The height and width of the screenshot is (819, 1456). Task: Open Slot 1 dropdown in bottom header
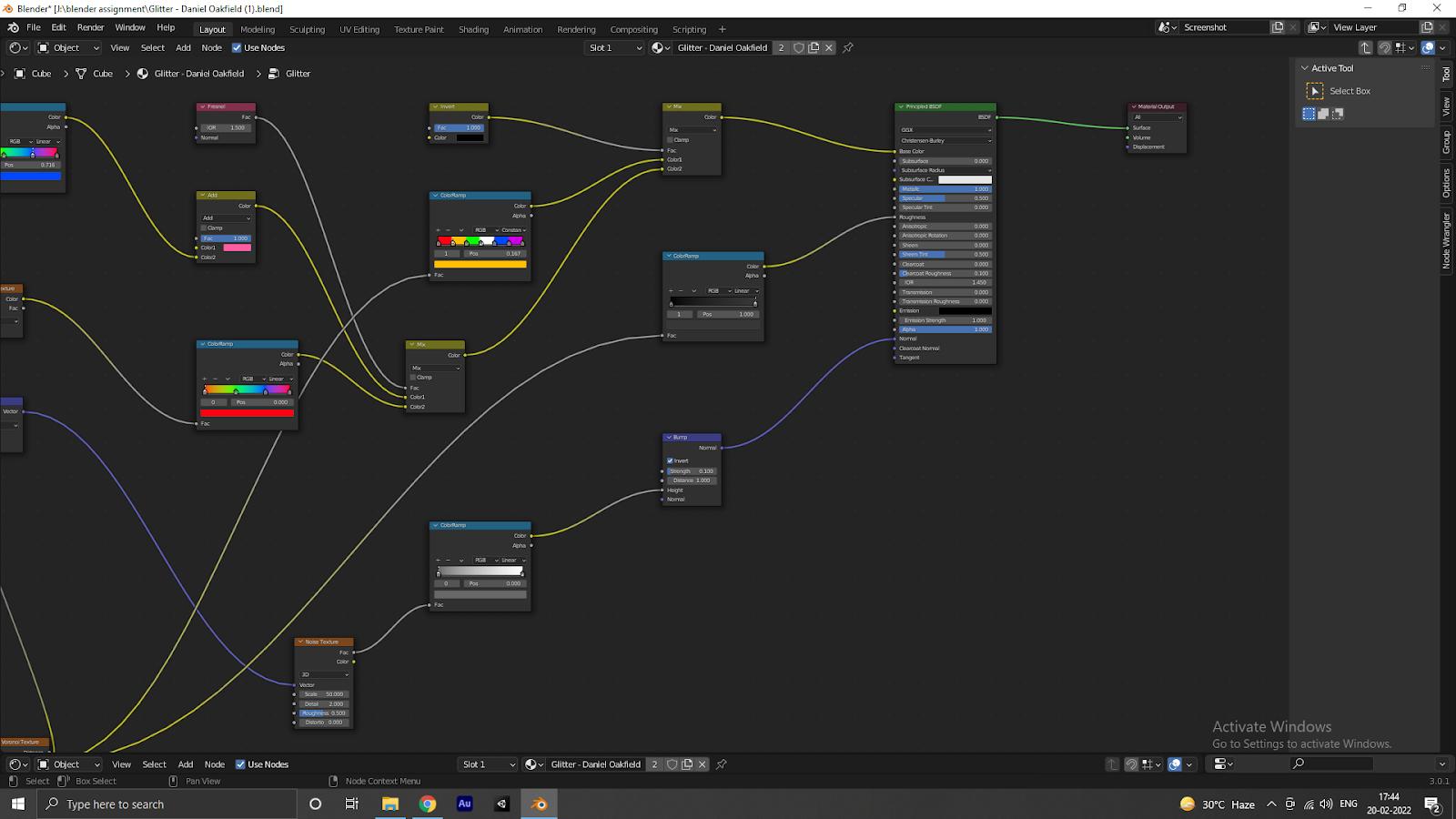(488, 764)
